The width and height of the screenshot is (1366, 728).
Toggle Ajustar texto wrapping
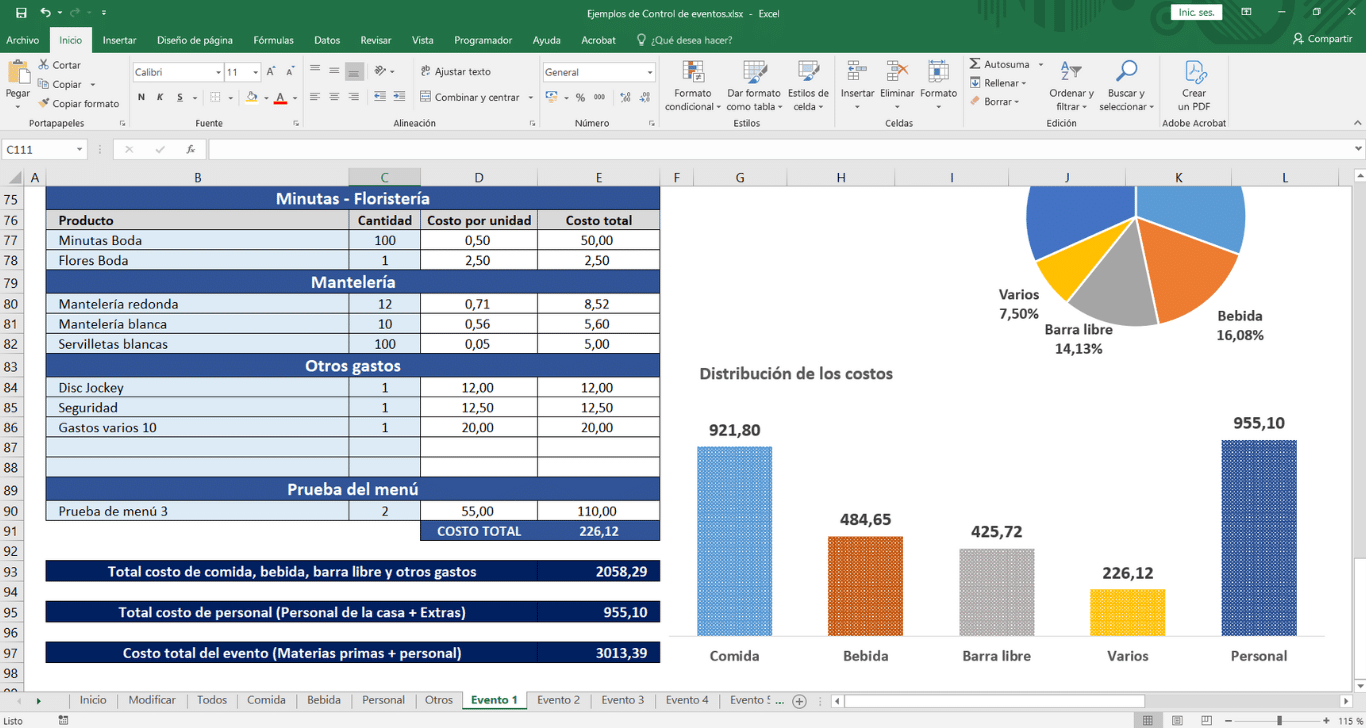456,72
